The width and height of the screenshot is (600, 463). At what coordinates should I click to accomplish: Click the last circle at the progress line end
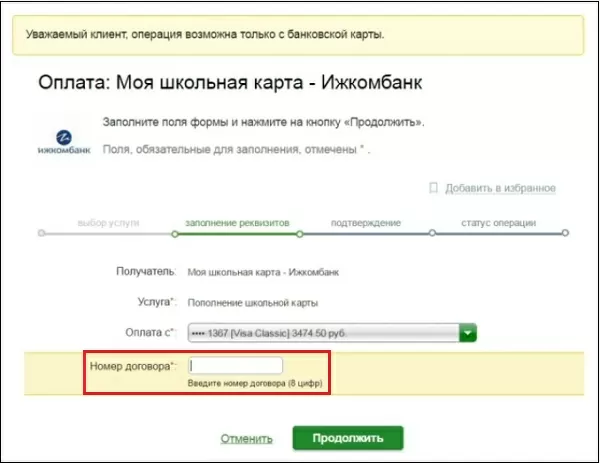tap(565, 234)
